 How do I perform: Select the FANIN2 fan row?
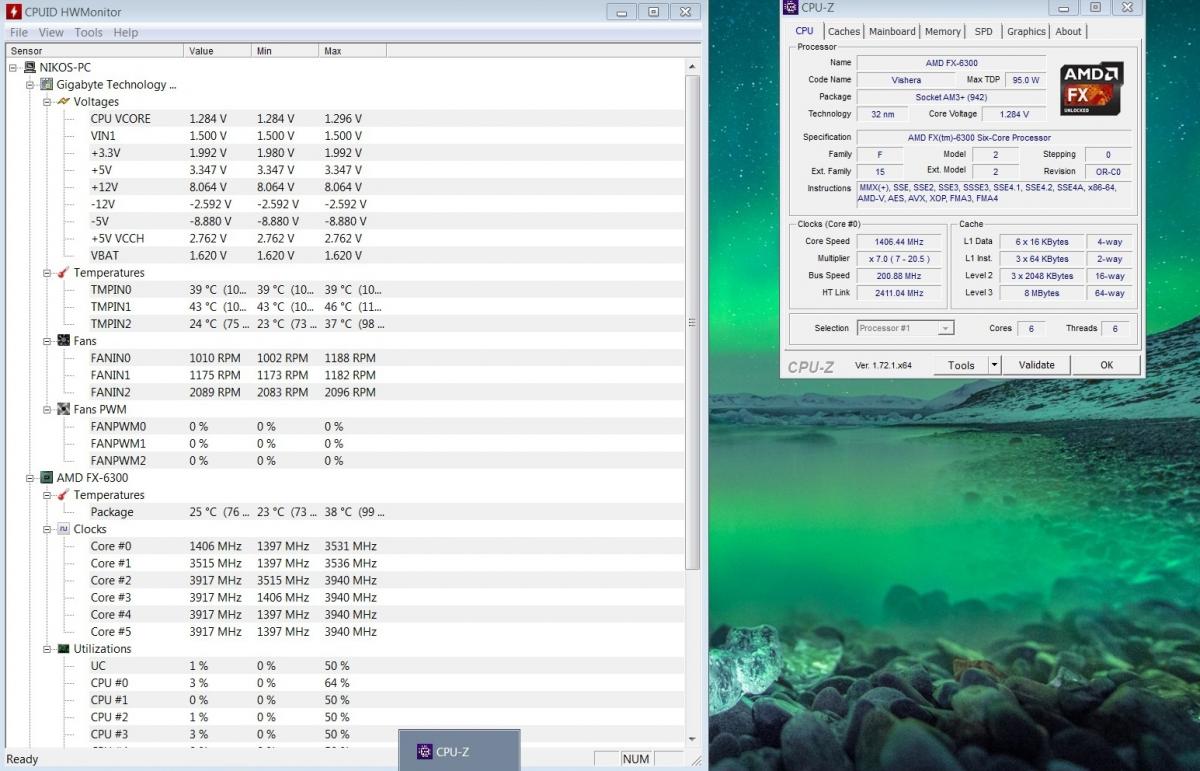(x=344, y=392)
